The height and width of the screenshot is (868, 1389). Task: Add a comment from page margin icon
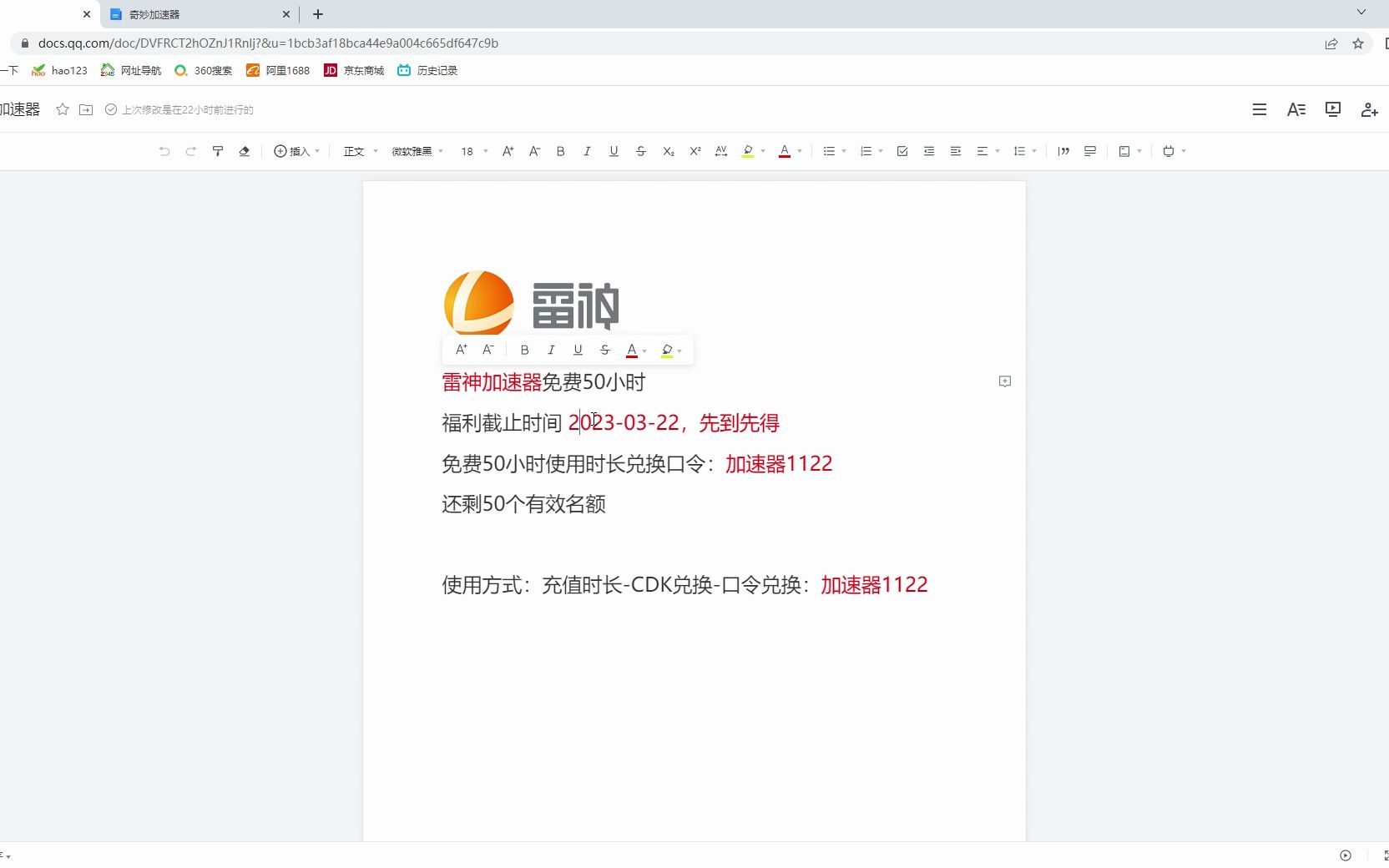click(x=1005, y=381)
